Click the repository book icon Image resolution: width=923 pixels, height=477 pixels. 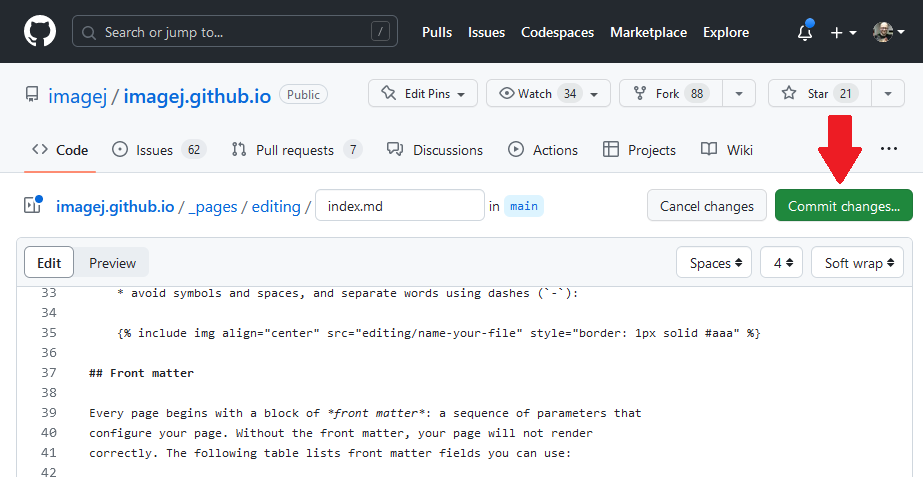tap(32, 94)
